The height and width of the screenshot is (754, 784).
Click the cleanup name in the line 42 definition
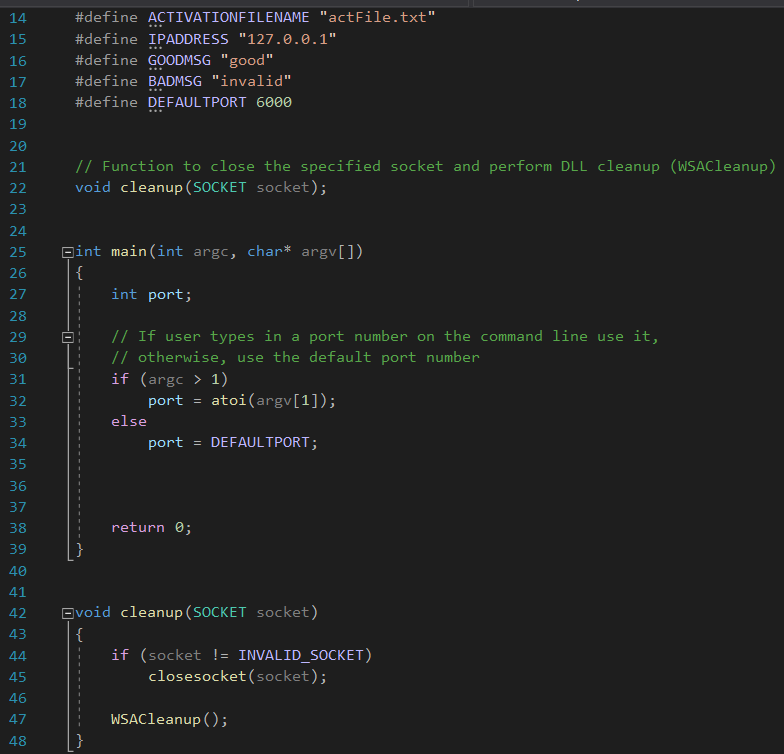152,613
